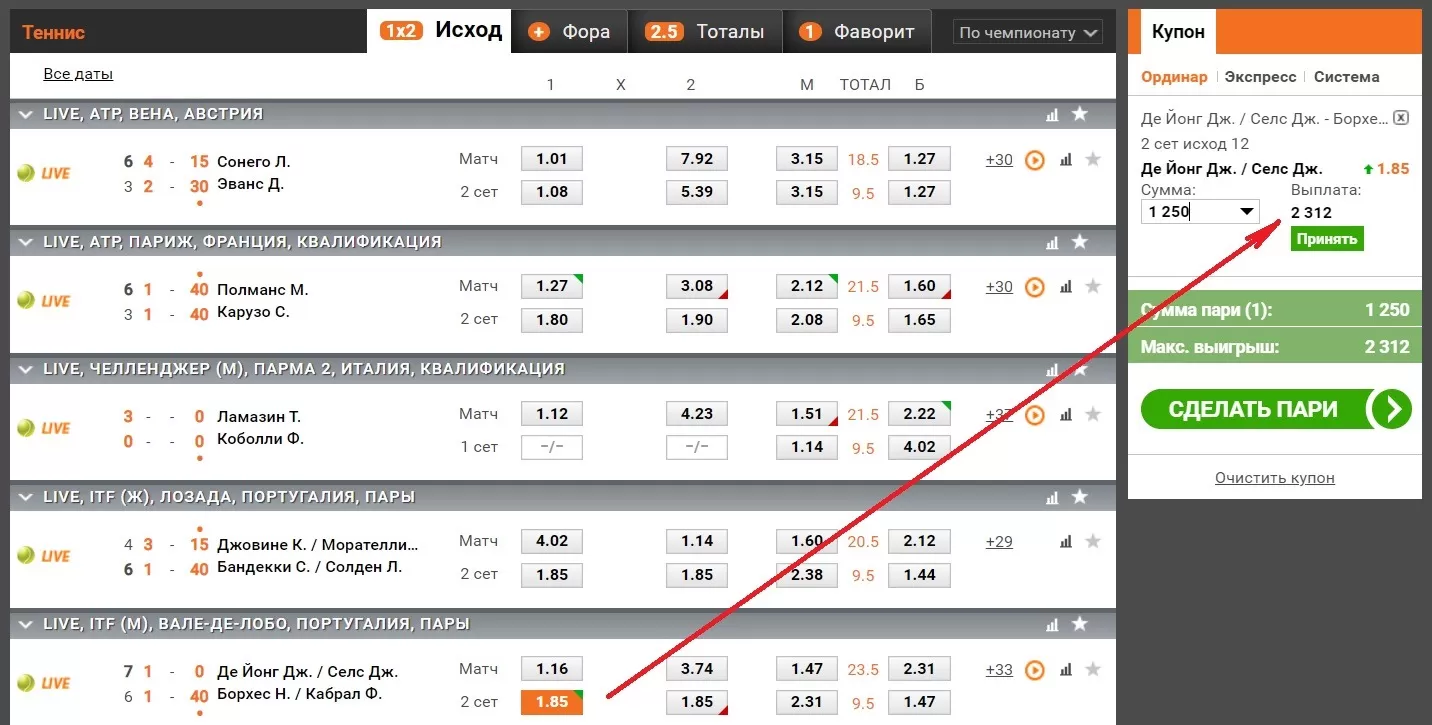Play live video for Polmans vs Caruso
This screenshot has width=1432, height=725.
point(1035,287)
